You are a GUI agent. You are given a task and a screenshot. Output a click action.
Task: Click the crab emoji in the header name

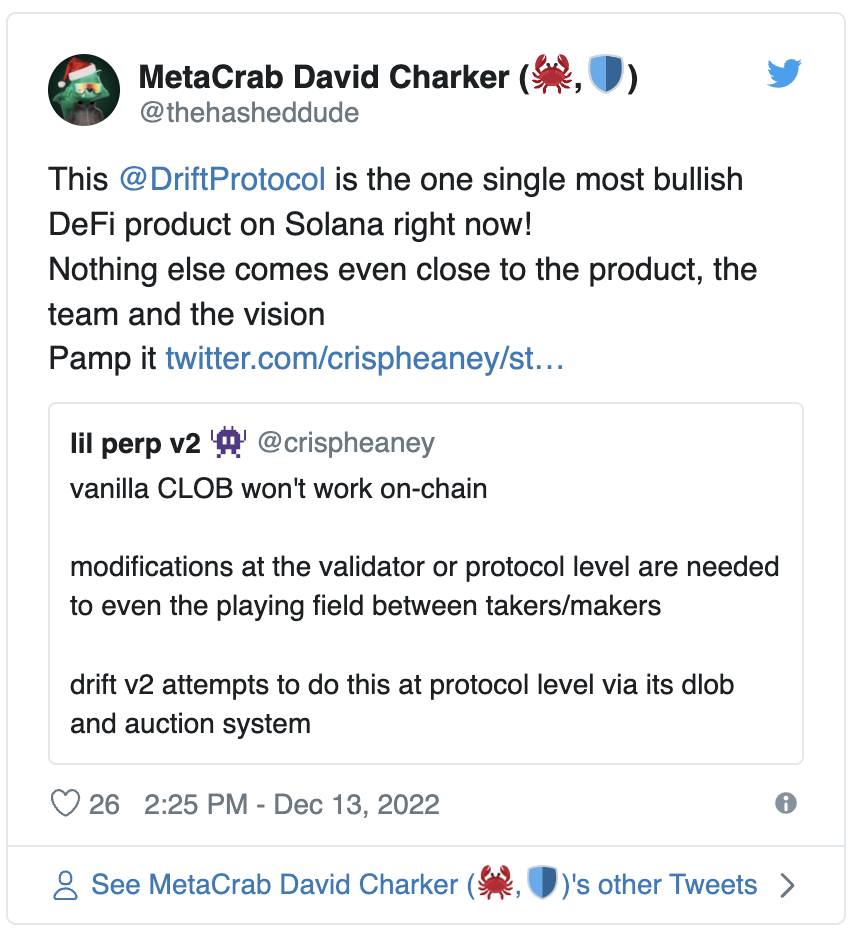point(553,76)
